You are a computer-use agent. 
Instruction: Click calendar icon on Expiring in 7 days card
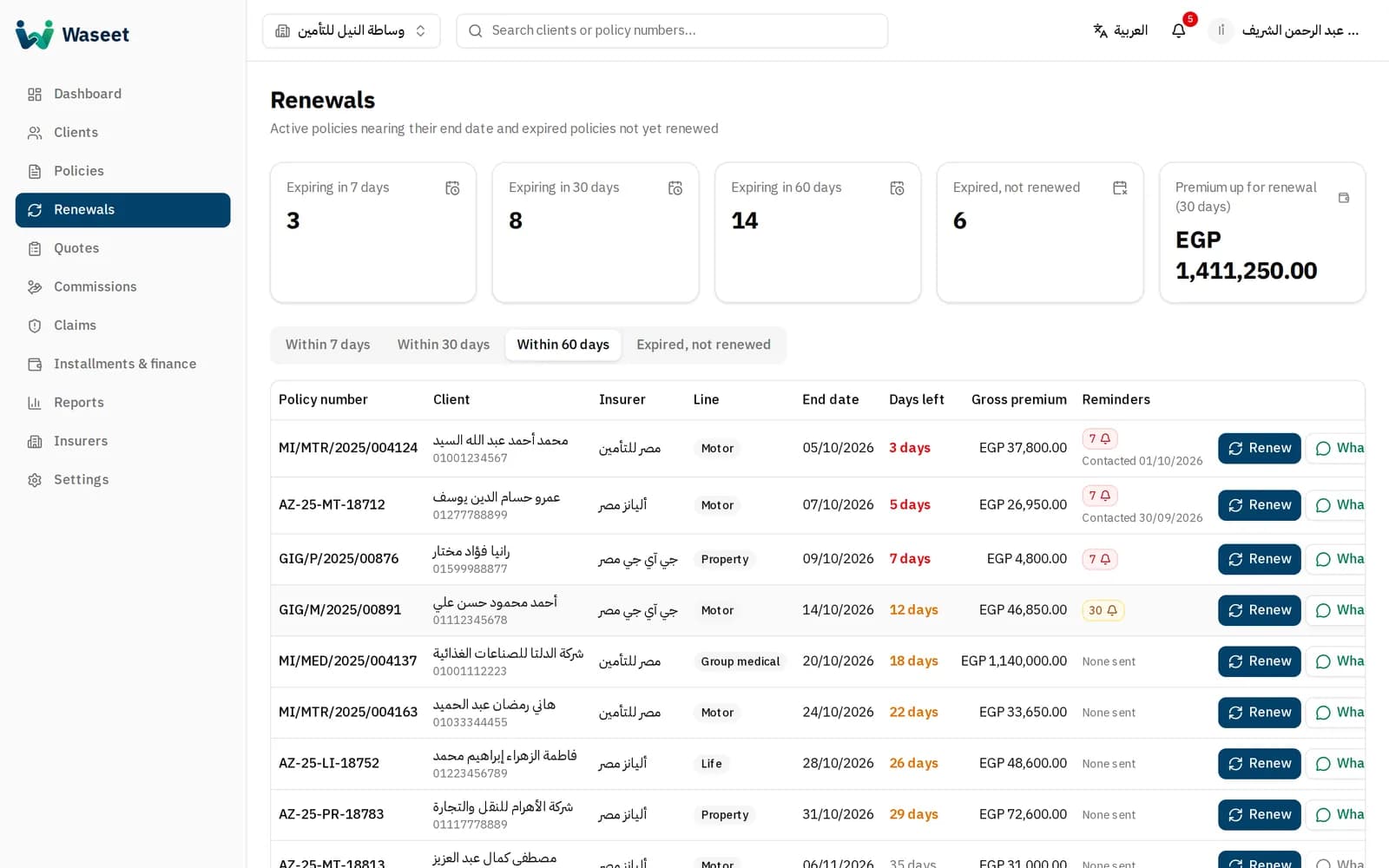(x=452, y=188)
